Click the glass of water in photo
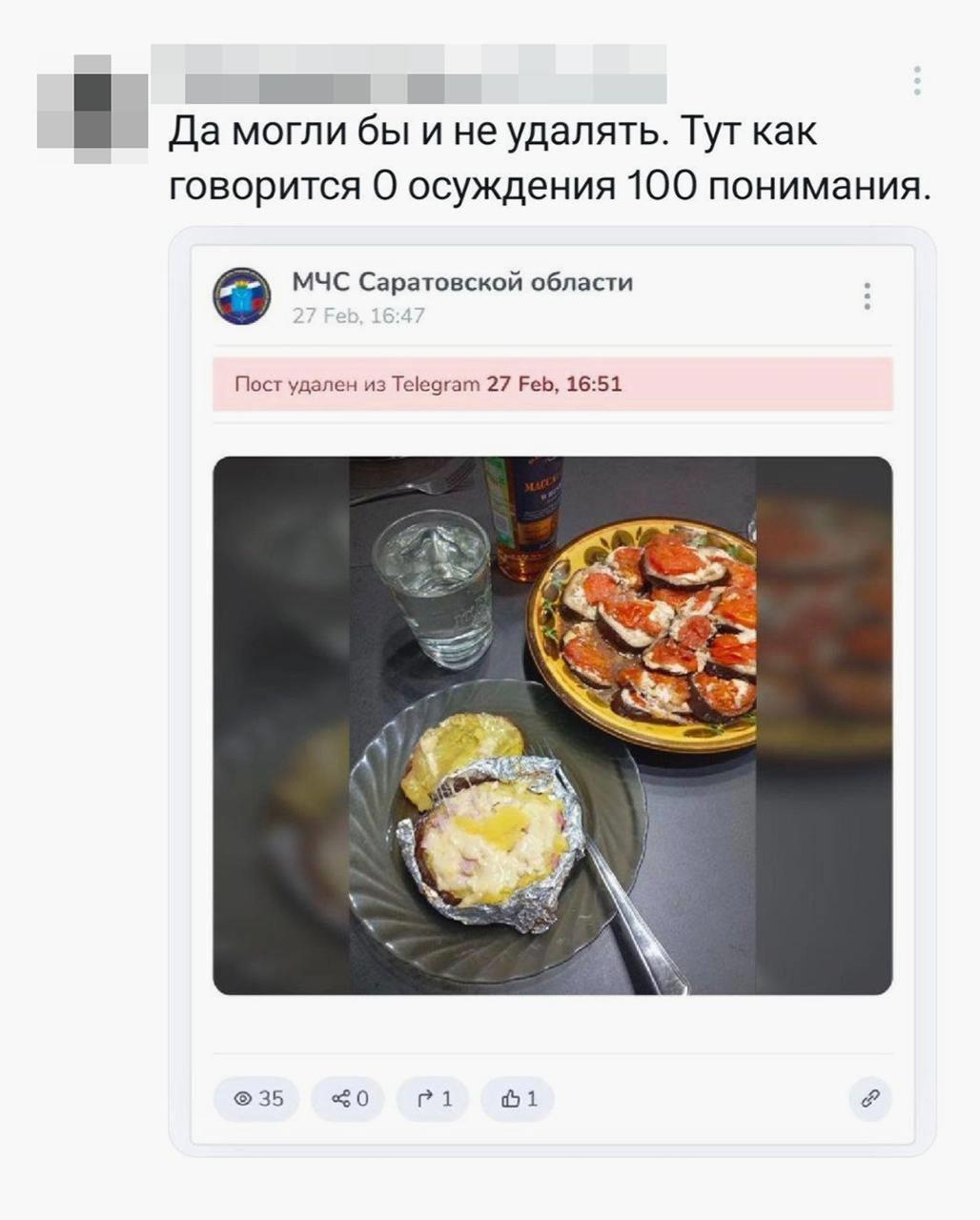Image resolution: width=980 pixels, height=1220 pixels. (x=435, y=588)
